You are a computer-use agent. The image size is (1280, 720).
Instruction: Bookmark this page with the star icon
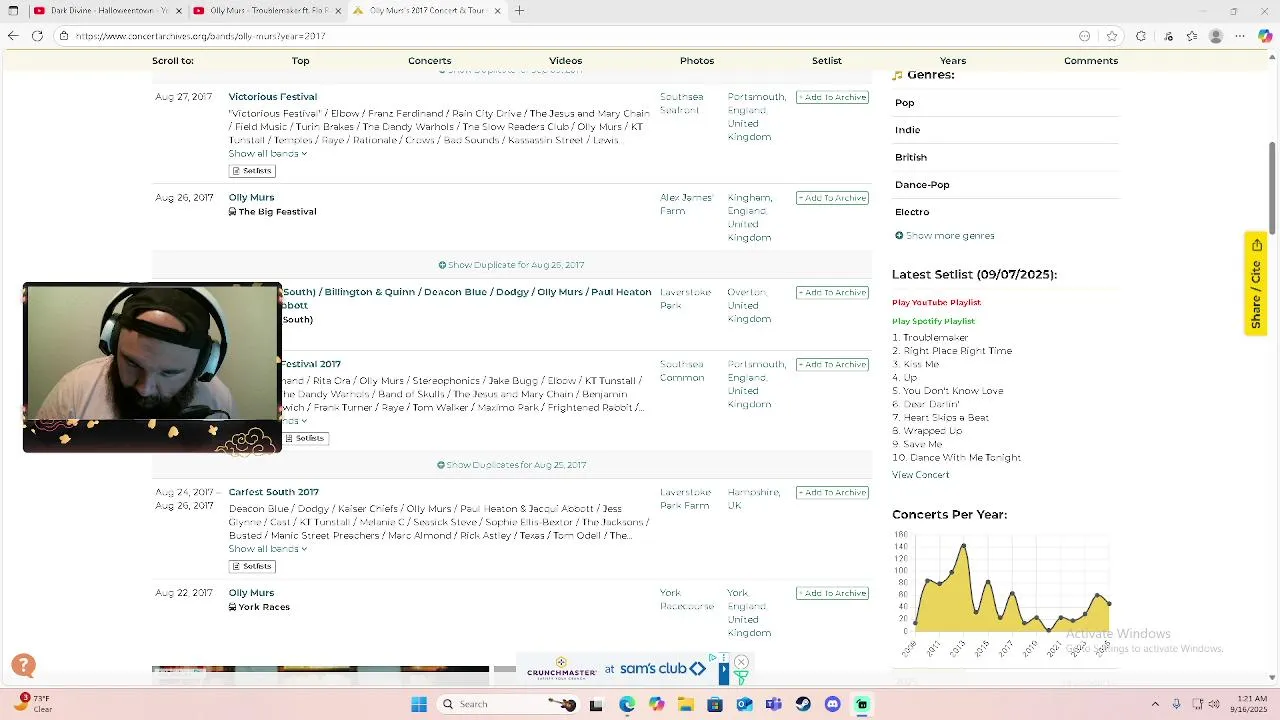(x=1111, y=36)
